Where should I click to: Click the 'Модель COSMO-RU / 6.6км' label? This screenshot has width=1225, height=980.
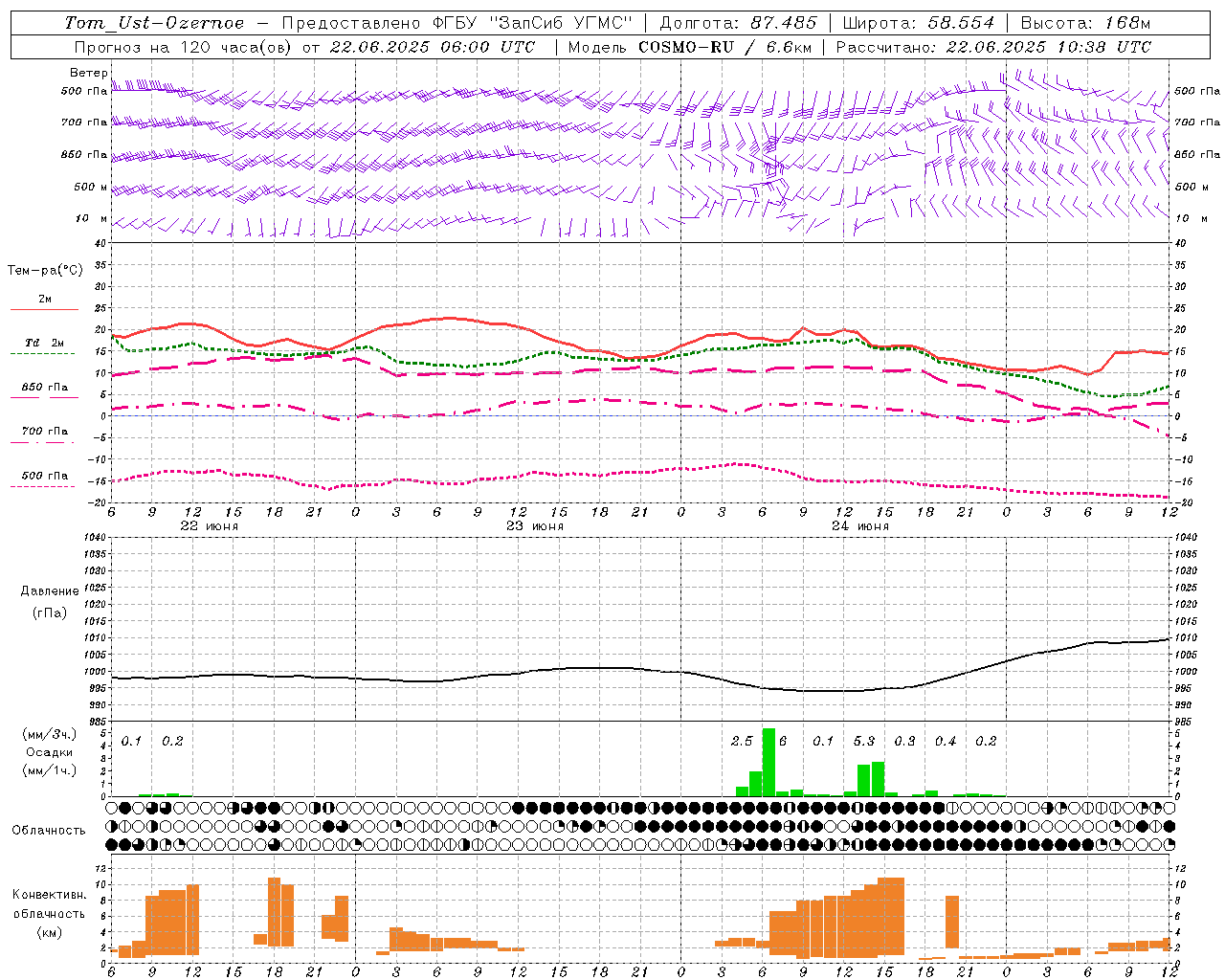(688, 47)
